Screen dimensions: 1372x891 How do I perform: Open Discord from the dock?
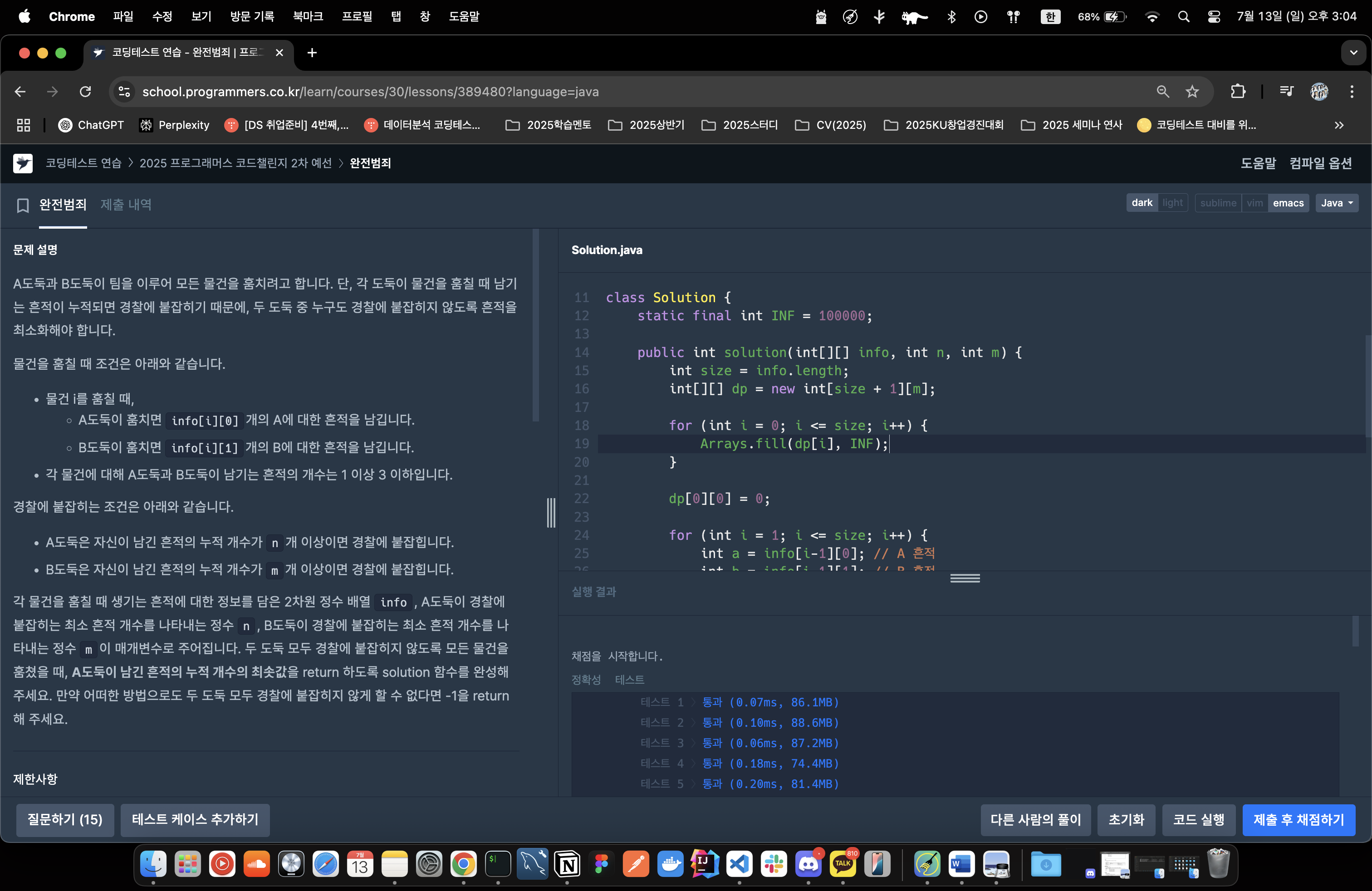[x=808, y=864]
